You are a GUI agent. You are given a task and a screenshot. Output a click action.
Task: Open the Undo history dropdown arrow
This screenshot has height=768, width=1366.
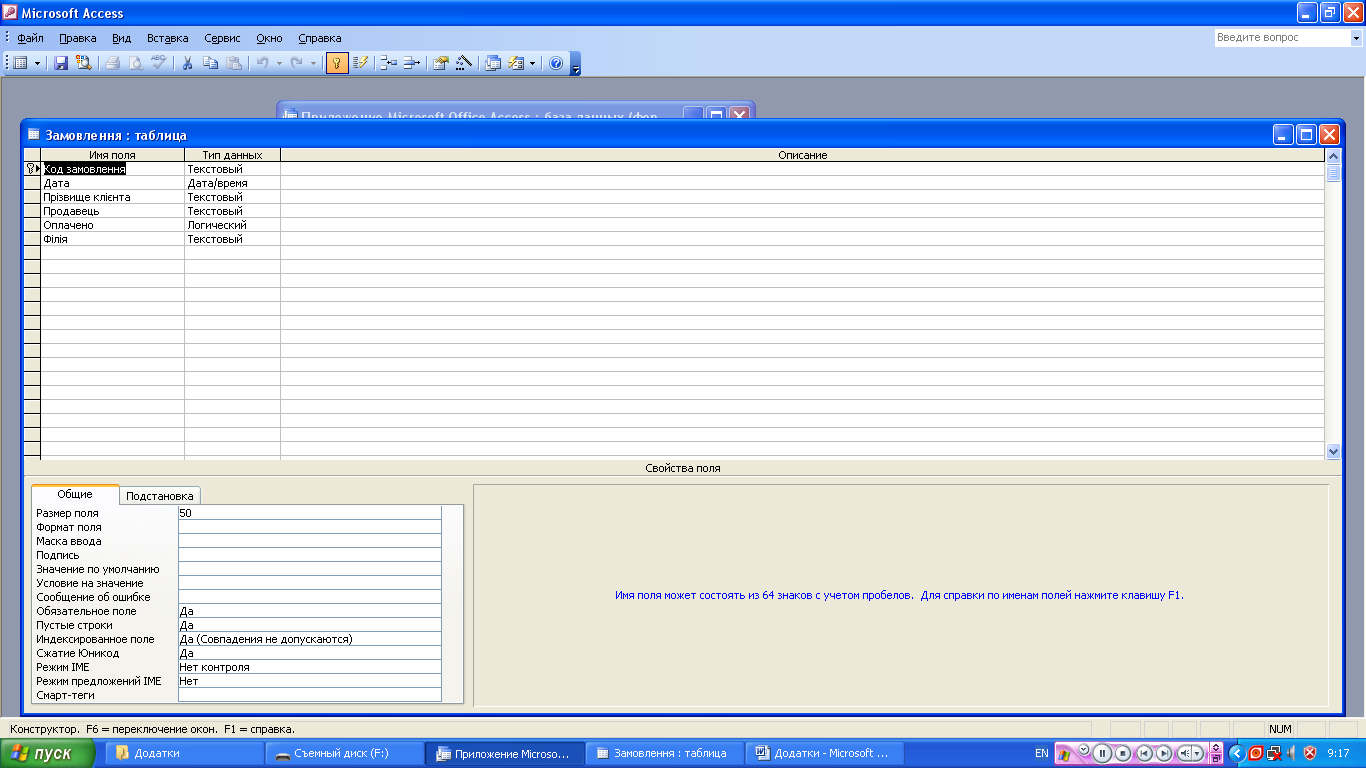point(279,63)
